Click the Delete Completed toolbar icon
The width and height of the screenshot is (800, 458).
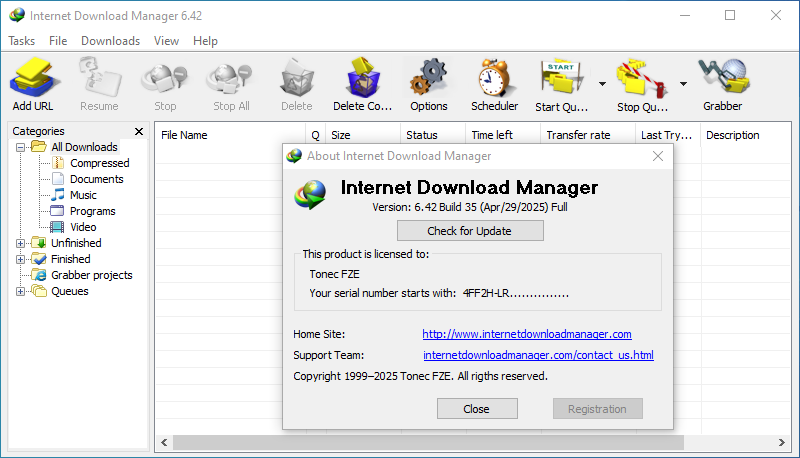click(363, 78)
